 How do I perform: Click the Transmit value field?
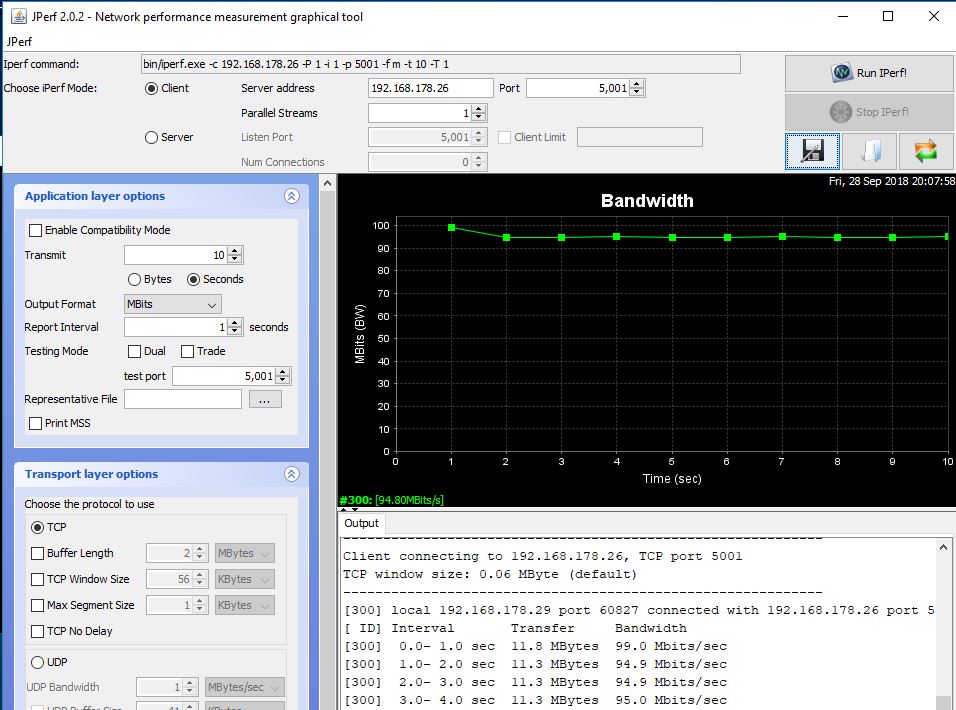point(176,255)
